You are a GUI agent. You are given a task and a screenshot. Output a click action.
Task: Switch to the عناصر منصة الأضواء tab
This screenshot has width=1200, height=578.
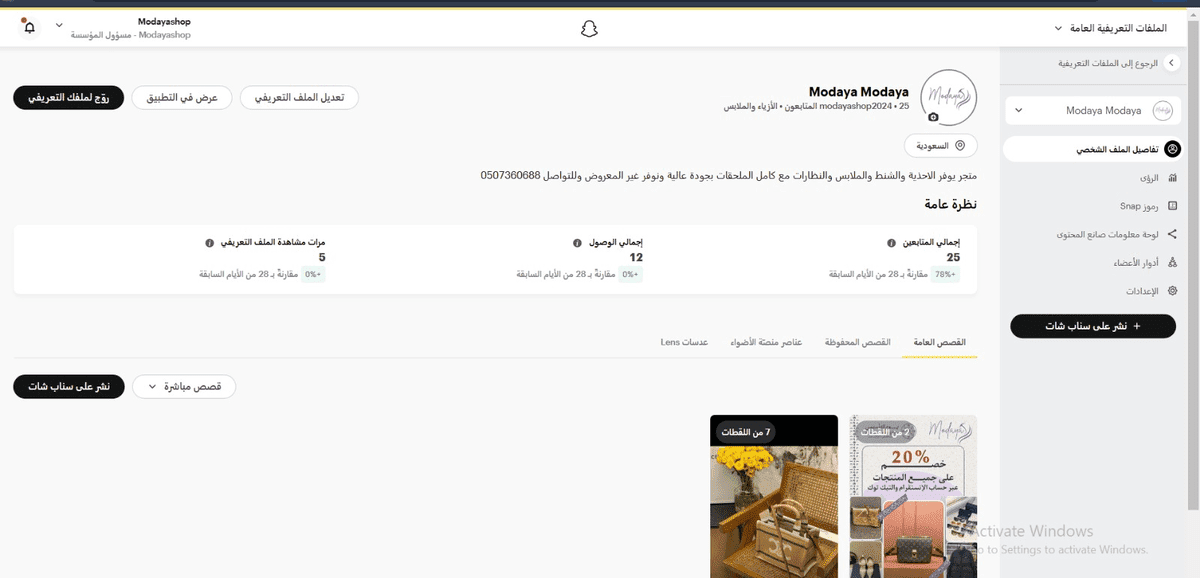764,342
